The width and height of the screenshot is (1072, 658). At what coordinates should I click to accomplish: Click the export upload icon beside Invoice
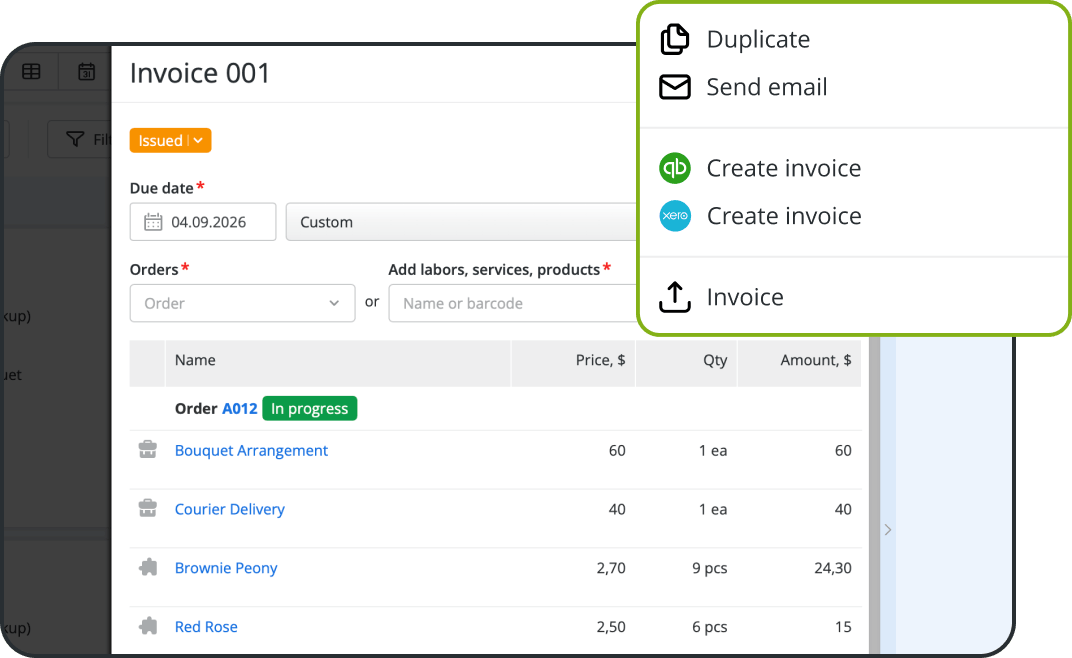[675, 297]
